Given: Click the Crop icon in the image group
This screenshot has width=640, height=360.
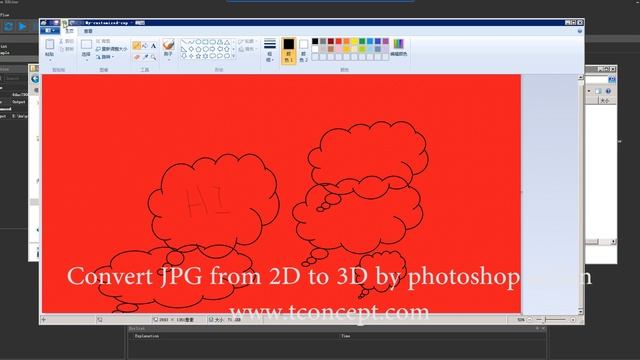Looking at the screenshot, I should [98, 41].
